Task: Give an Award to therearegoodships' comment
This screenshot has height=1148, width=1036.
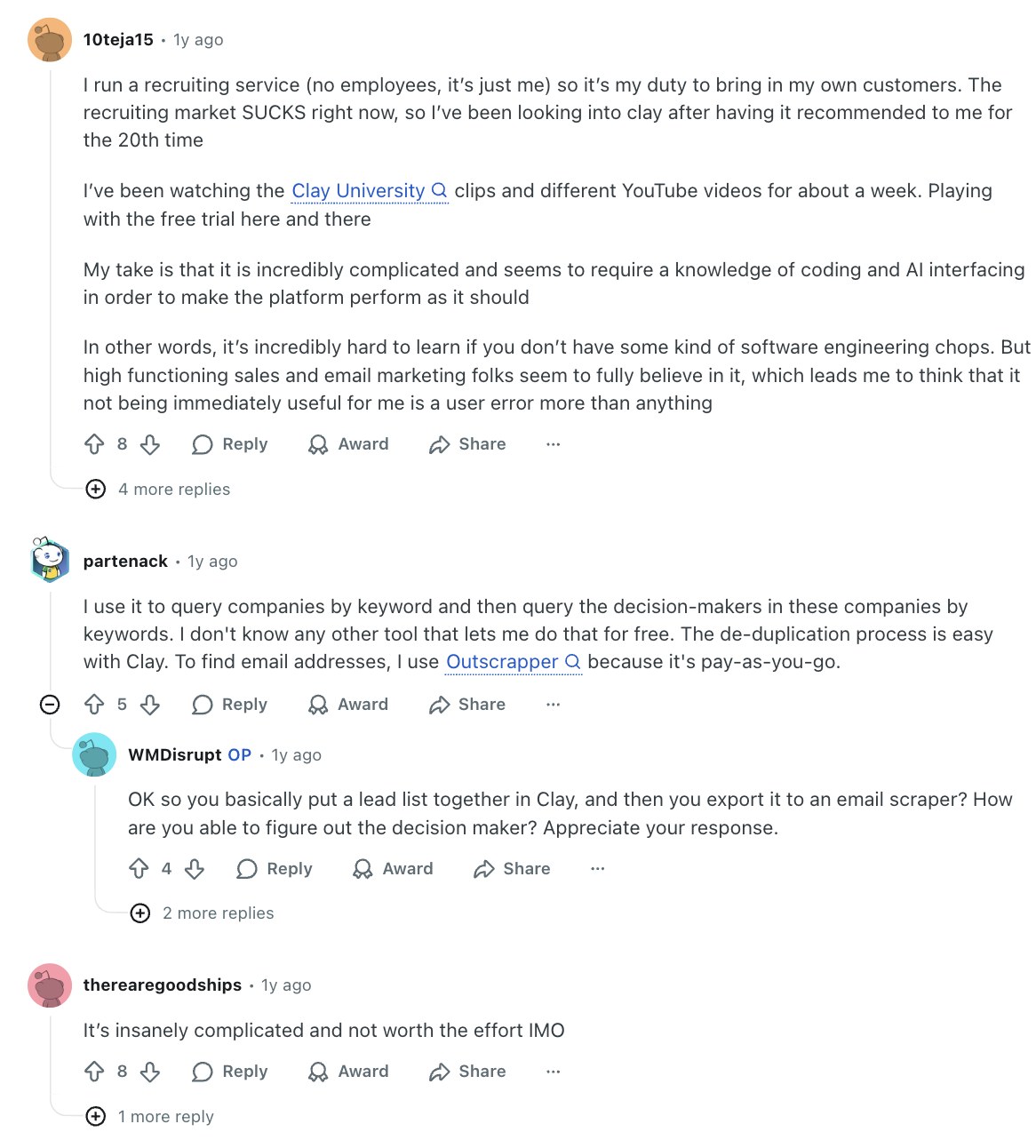Action: (347, 1072)
